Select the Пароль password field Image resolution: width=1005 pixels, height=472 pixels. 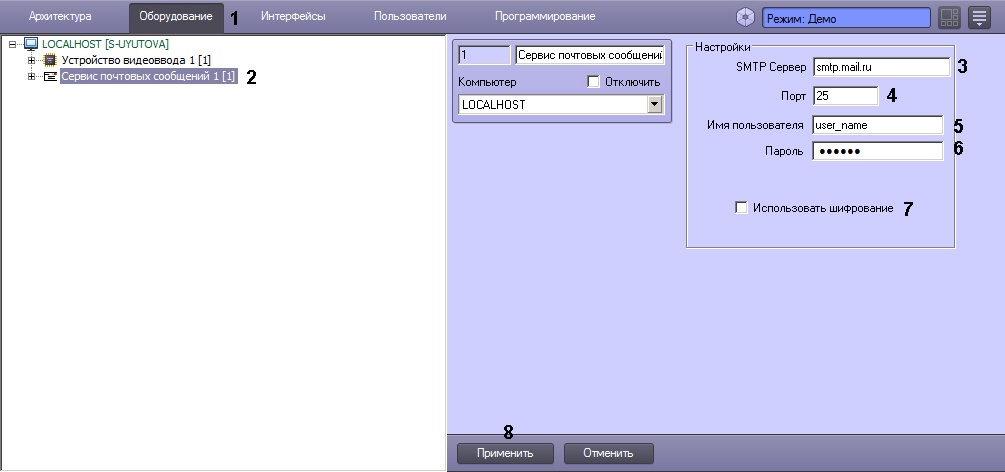(876, 151)
